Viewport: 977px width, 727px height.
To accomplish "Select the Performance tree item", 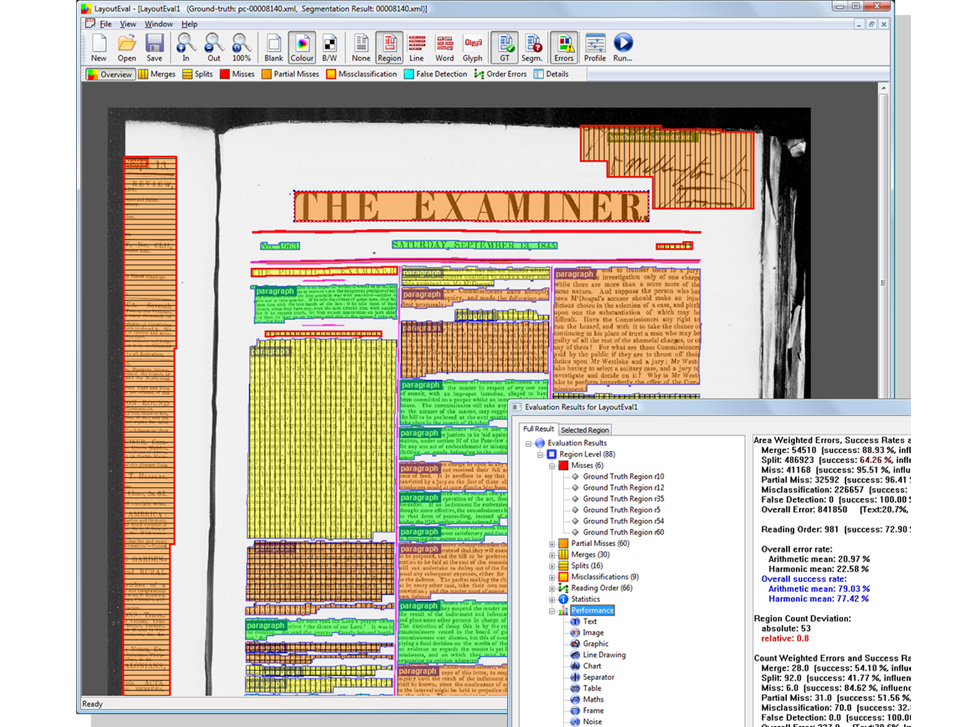I will click(593, 611).
